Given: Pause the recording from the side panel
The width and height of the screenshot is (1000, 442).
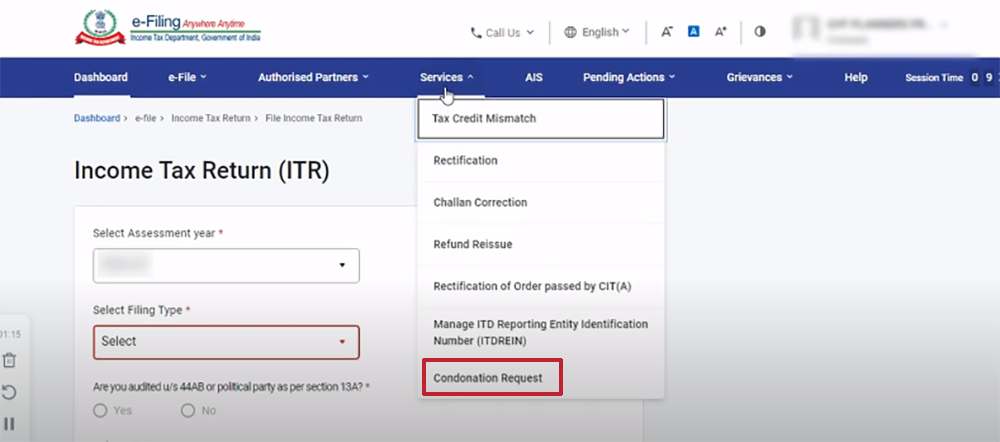Looking at the screenshot, I should coord(9,423).
